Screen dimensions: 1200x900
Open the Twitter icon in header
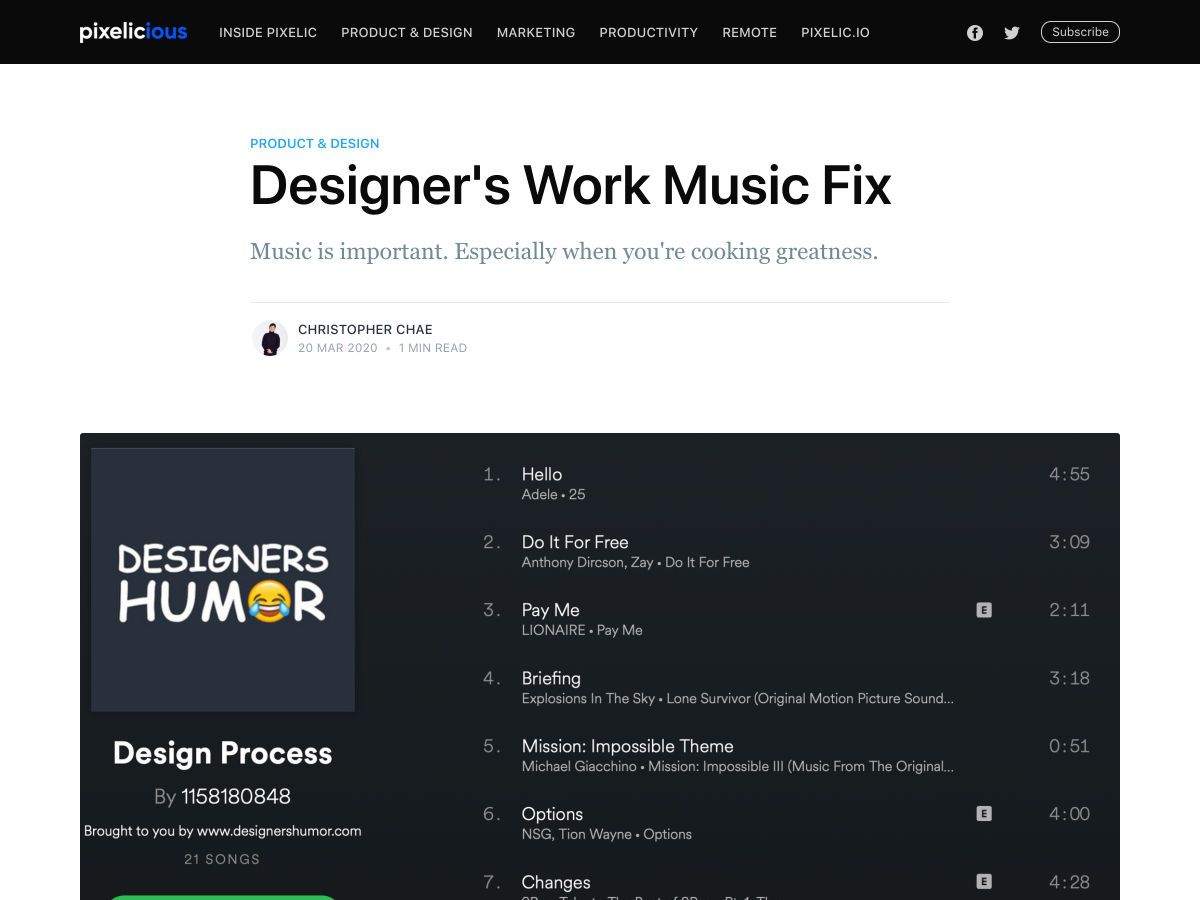click(x=1012, y=33)
